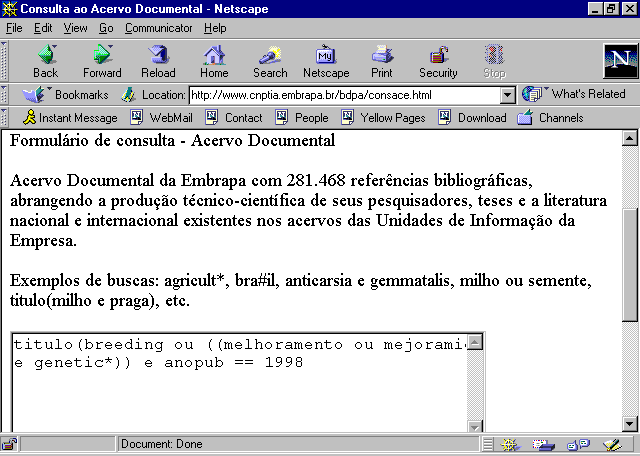Open Security info from the toolbar
640x456 pixels.
(438, 62)
